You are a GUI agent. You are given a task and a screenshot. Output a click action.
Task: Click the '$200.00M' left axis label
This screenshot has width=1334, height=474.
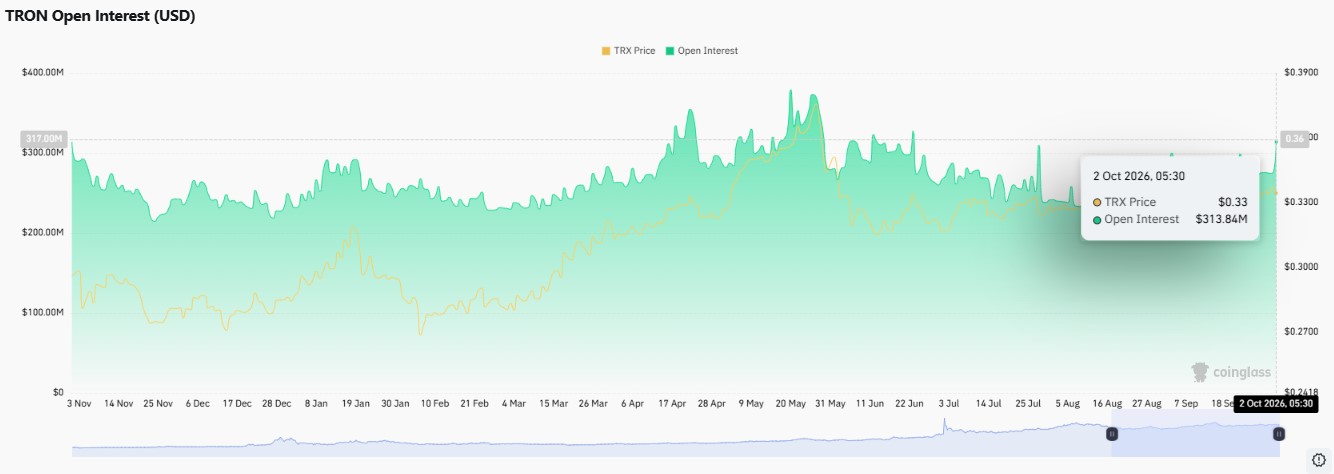coord(43,232)
